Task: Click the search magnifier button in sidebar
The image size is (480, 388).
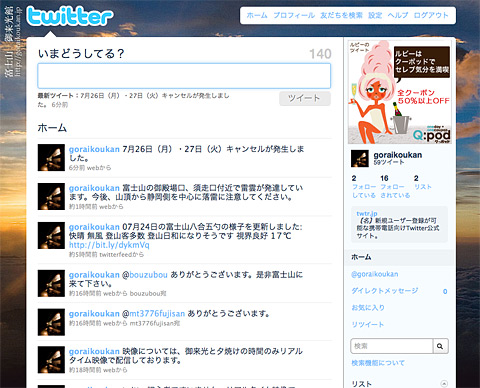Action: [x=440, y=346]
